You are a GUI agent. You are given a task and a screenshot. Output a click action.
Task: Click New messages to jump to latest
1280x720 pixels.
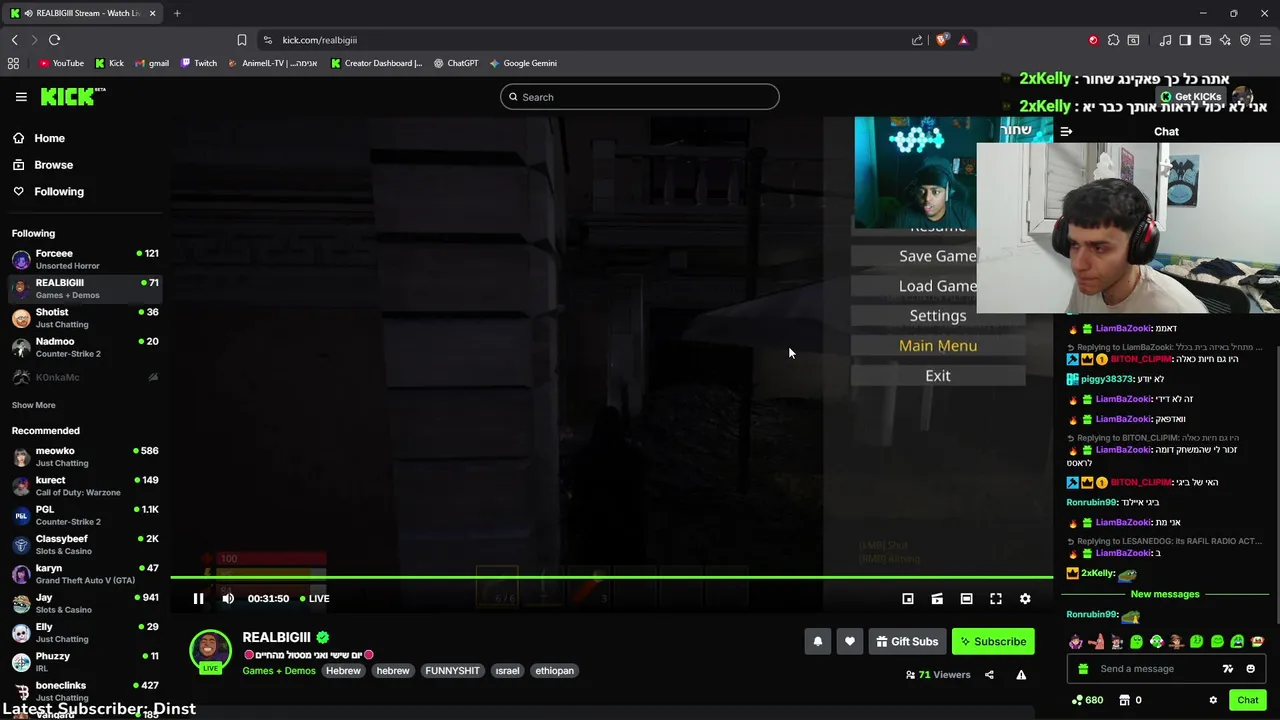click(x=1164, y=594)
